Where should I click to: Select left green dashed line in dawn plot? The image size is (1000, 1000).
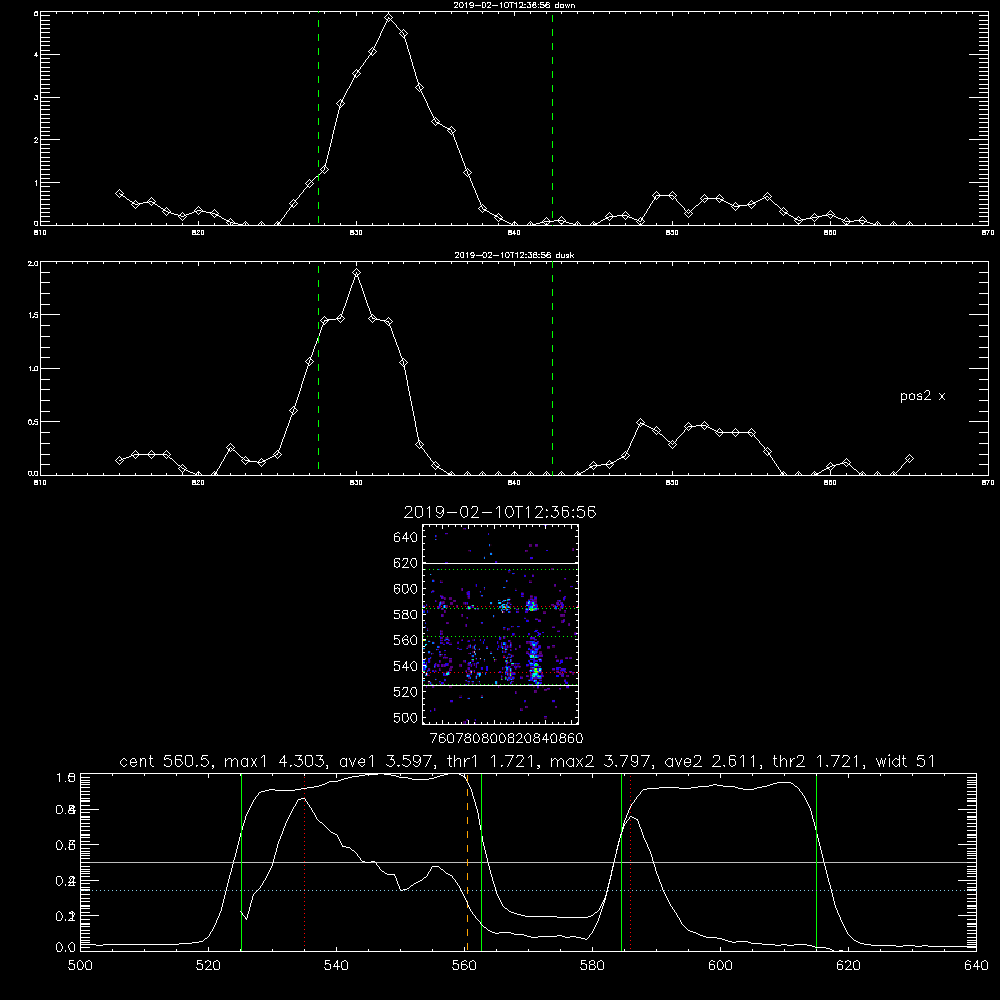[318, 118]
